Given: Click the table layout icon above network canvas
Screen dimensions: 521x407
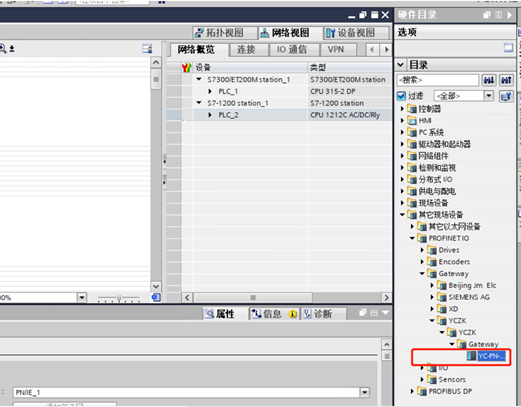Looking at the screenshot, I should pyautogui.click(x=147, y=49).
